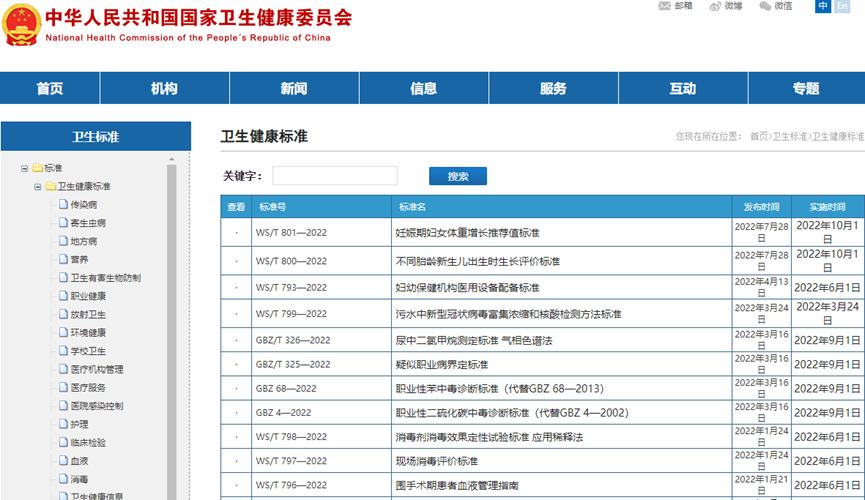Screen dimensions: 865x500
Task: Open 污水中新型冠状病毒富集浓缩和核酸检测方法标准
Action: [x=508, y=314]
